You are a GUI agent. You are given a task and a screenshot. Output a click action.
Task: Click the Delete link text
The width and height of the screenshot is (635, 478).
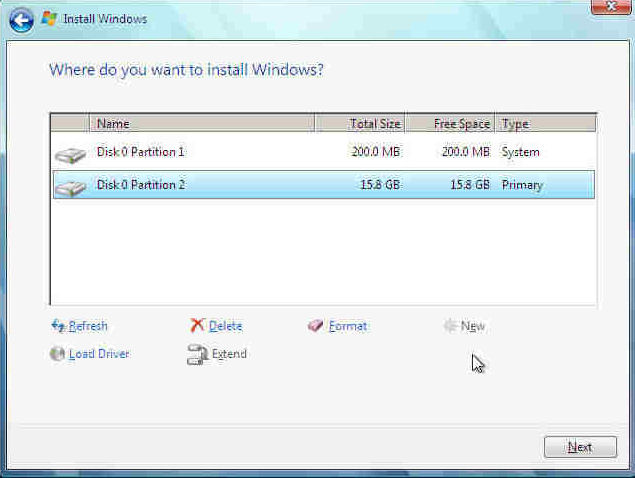[x=225, y=326]
